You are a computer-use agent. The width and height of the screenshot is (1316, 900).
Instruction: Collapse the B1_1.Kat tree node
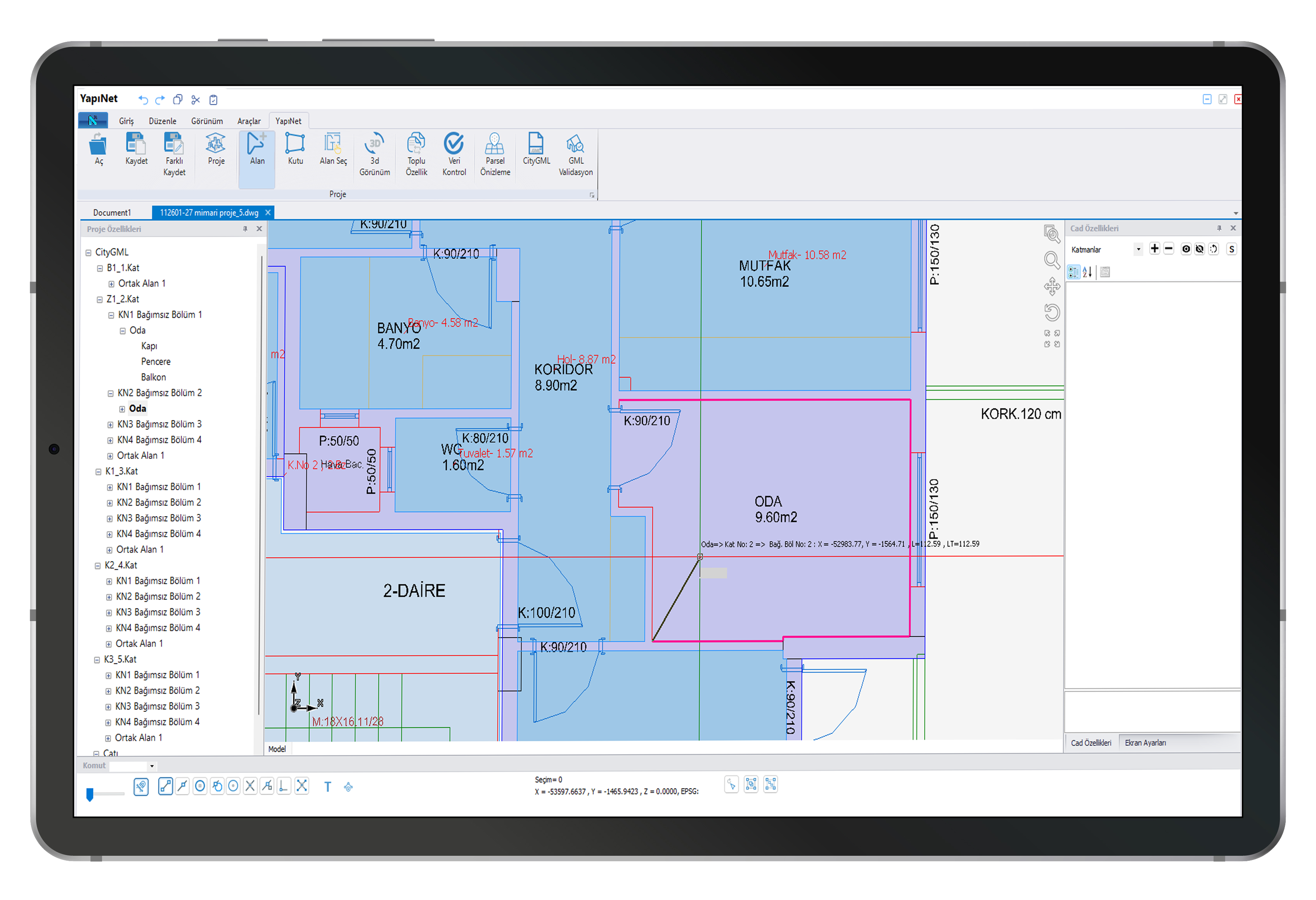point(100,268)
